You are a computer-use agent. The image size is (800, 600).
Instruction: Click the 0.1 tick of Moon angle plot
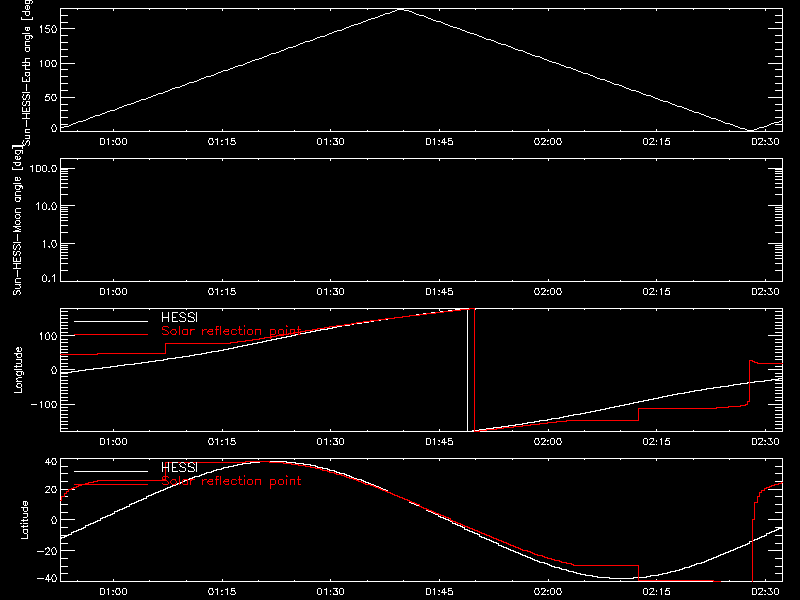click(x=49, y=278)
